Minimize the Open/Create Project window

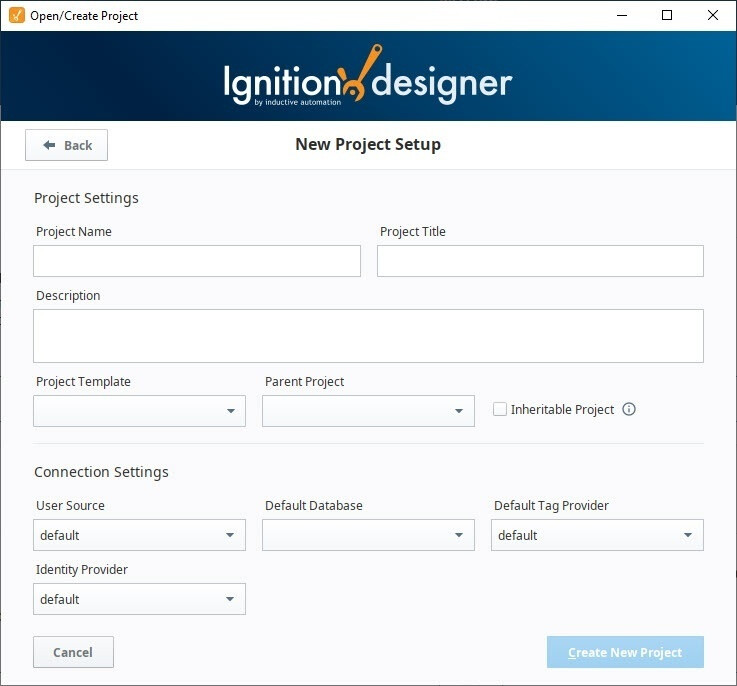(x=622, y=16)
